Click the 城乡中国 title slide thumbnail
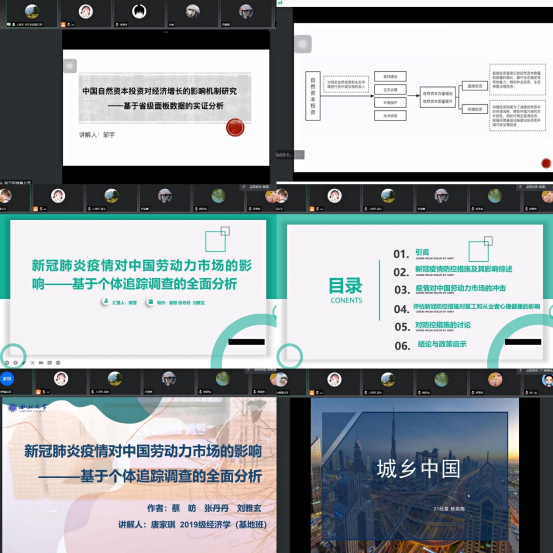 coord(415,475)
